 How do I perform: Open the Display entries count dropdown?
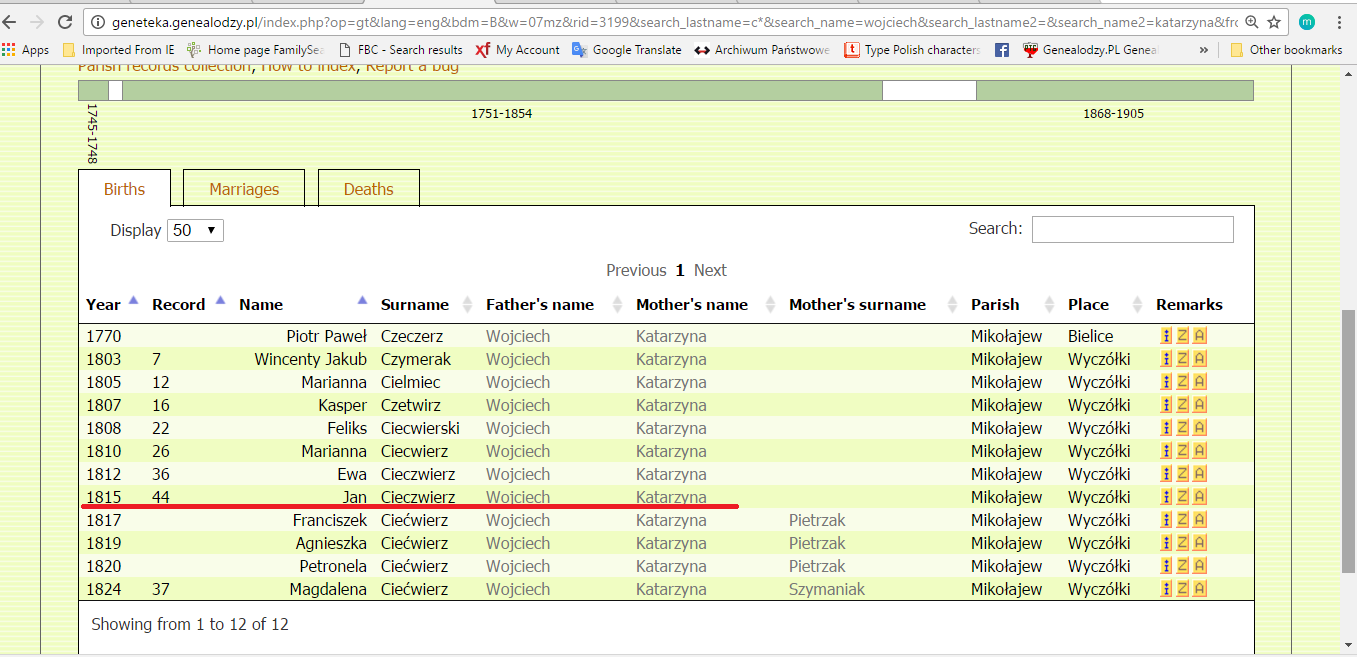point(195,230)
